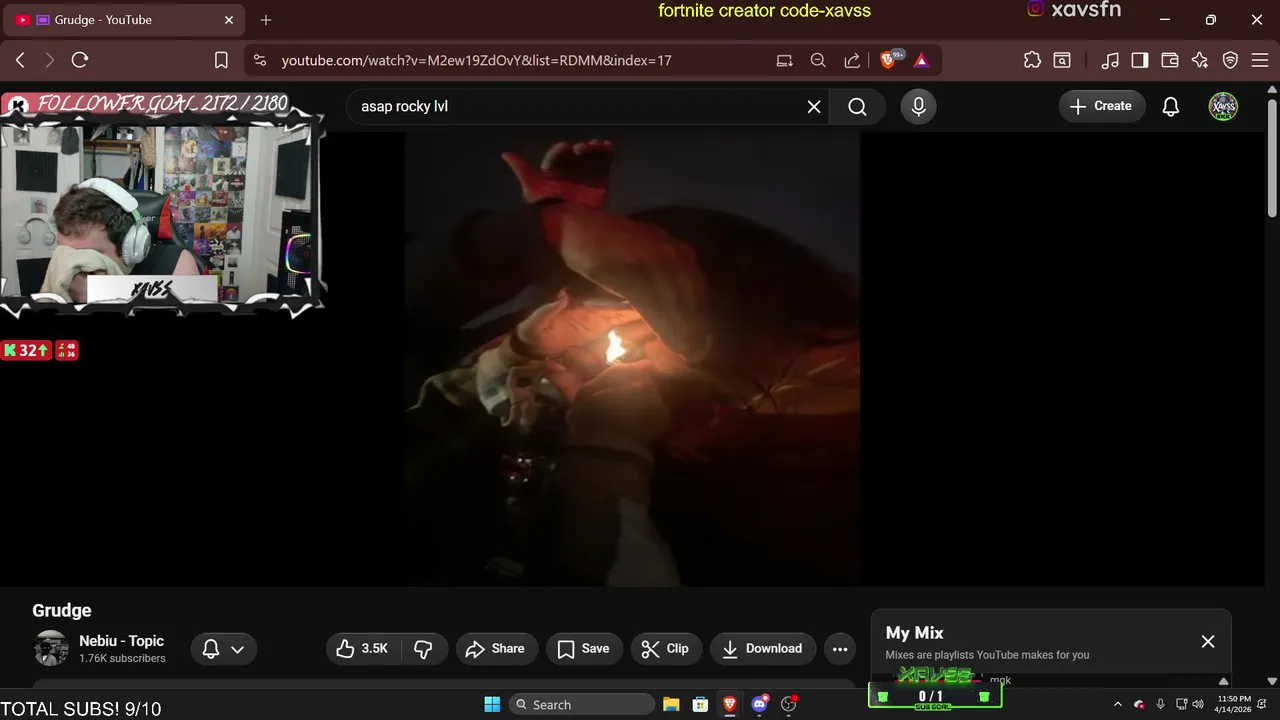Screen dimensions: 1280x720
Task: Click the tray microphone icon
Action: 1160,704
